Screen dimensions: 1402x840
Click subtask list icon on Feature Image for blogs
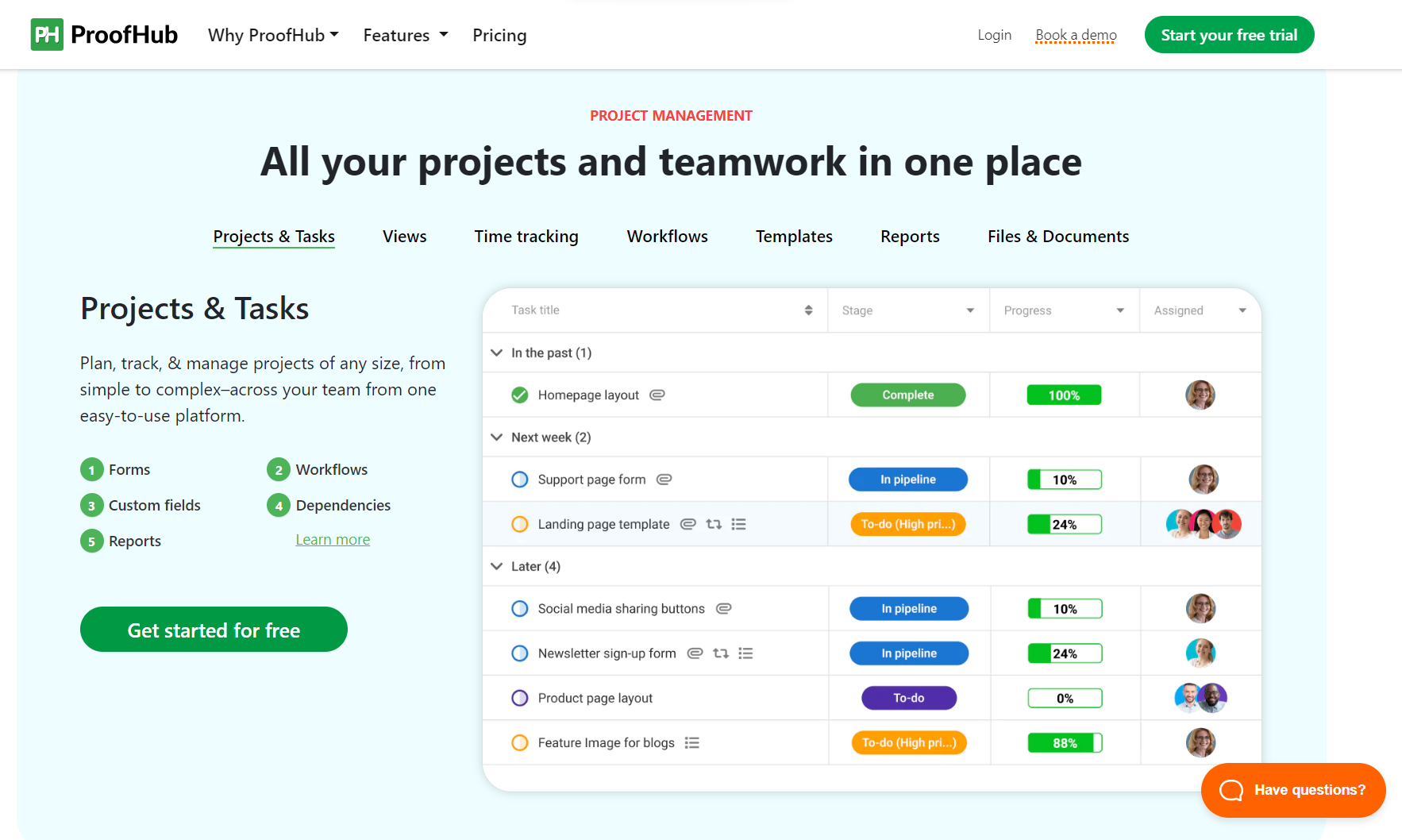pyautogui.click(x=692, y=743)
